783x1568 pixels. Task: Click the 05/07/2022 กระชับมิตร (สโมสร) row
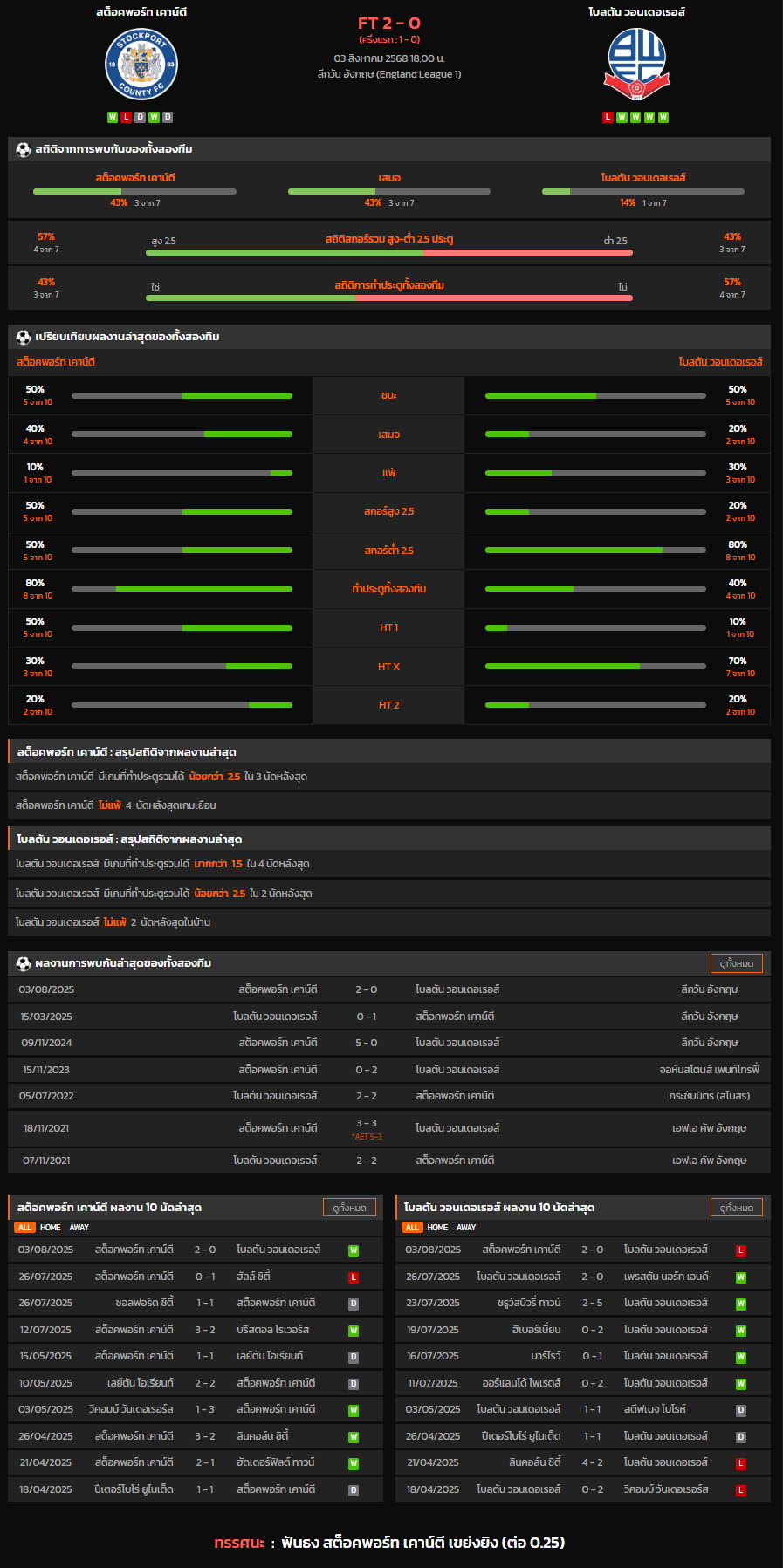(389, 1096)
